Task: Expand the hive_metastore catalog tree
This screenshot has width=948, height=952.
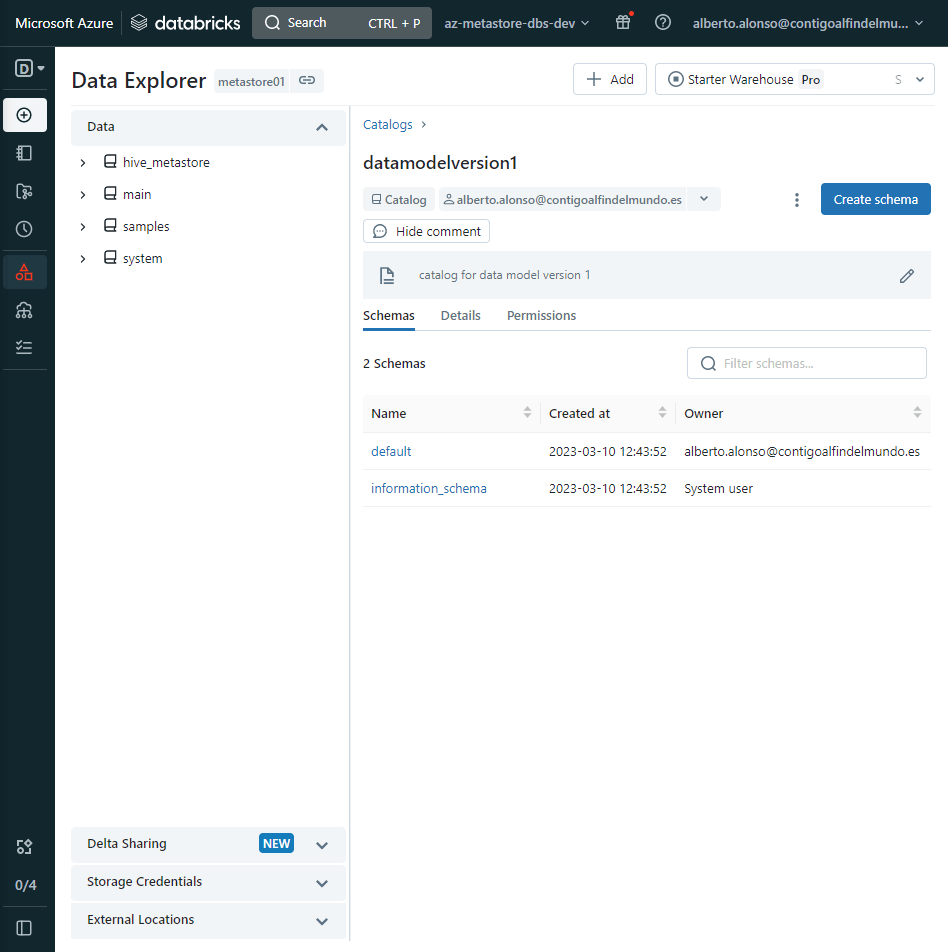Action: click(x=83, y=163)
